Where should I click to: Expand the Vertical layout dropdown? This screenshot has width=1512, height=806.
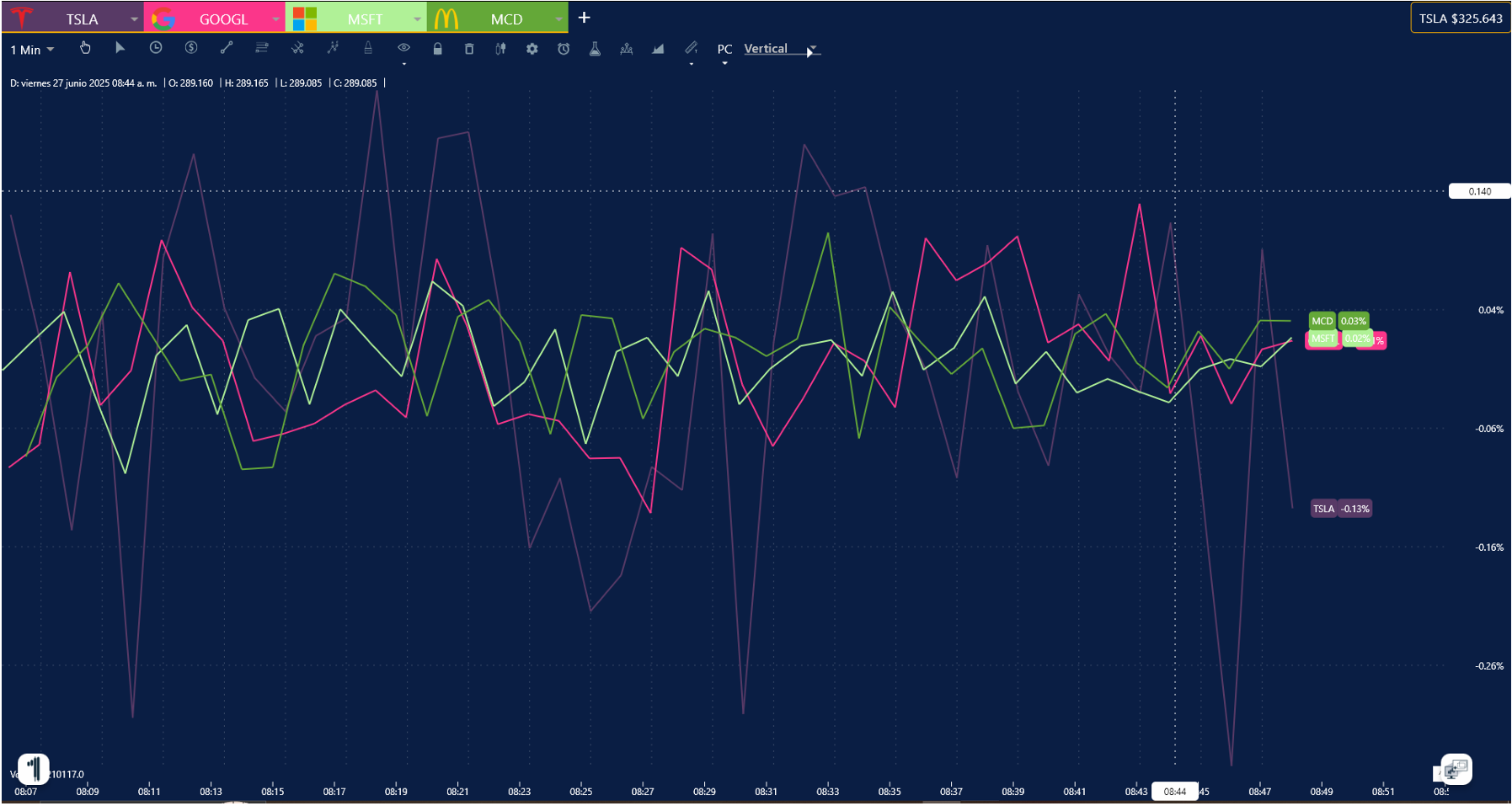click(812, 49)
